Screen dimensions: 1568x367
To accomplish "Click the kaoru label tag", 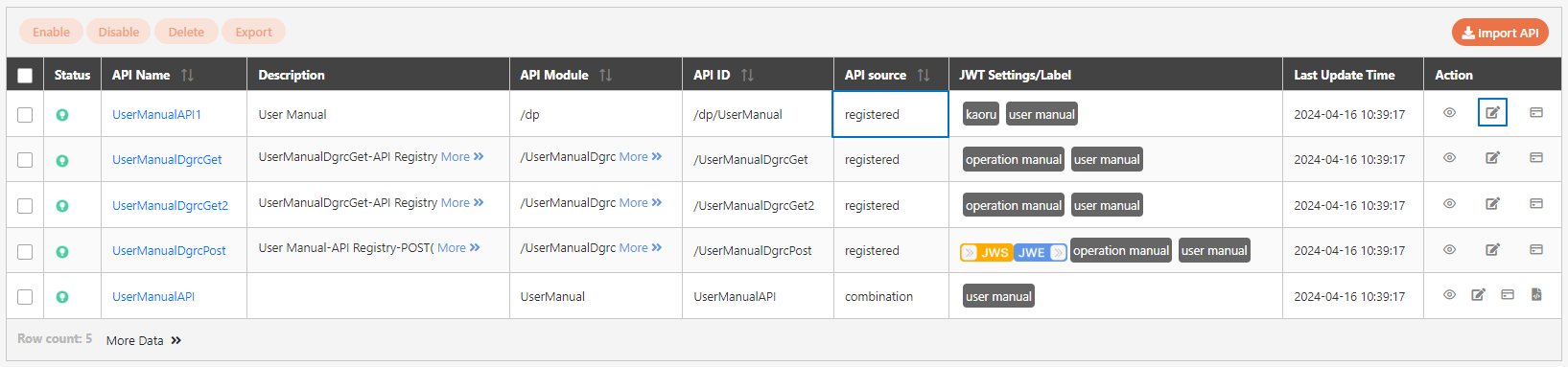I will pyautogui.click(x=981, y=114).
